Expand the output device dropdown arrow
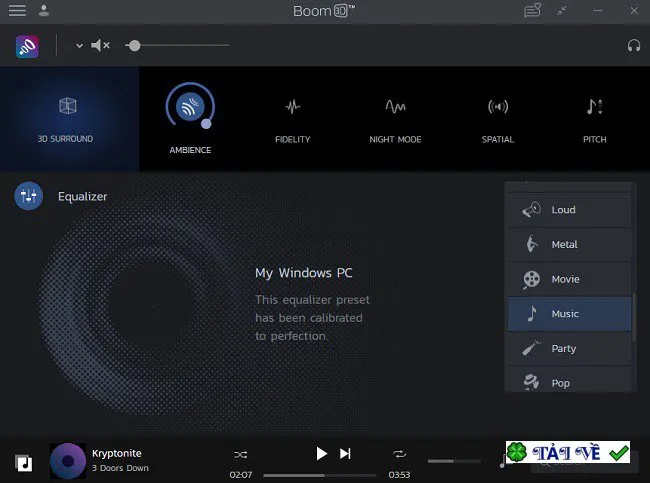650x483 pixels. tap(79, 46)
